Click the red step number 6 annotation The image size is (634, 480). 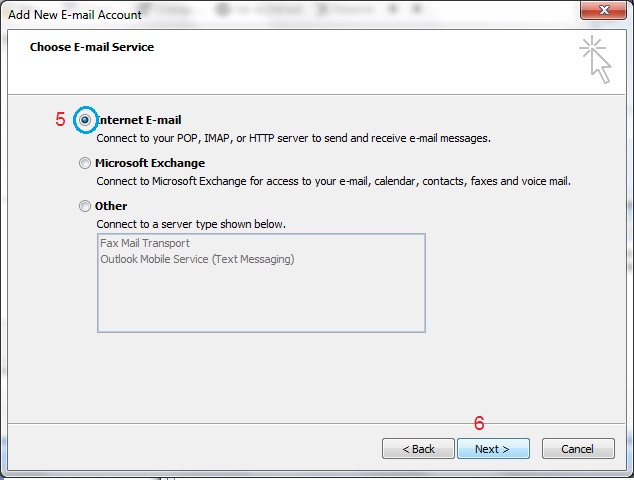pyautogui.click(x=479, y=424)
